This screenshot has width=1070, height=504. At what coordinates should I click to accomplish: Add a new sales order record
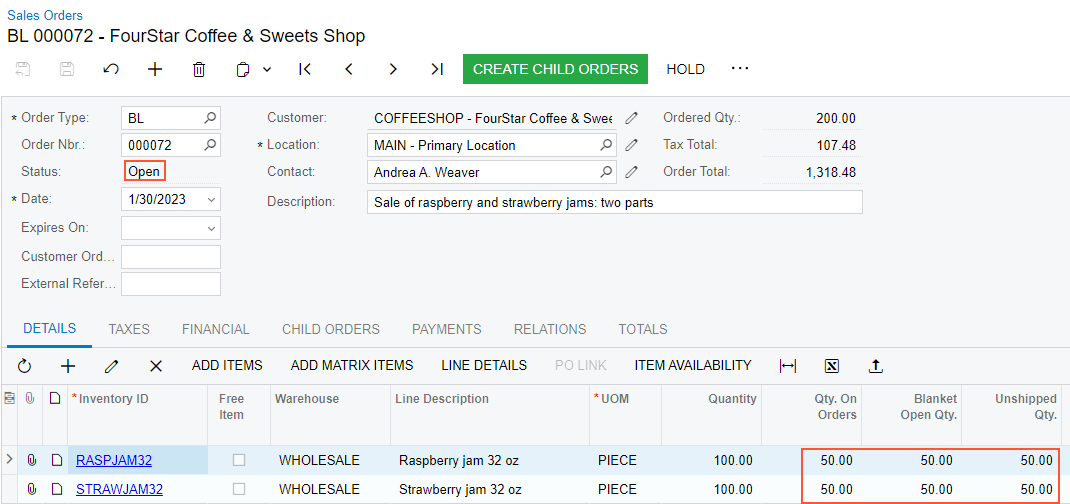(155, 69)
